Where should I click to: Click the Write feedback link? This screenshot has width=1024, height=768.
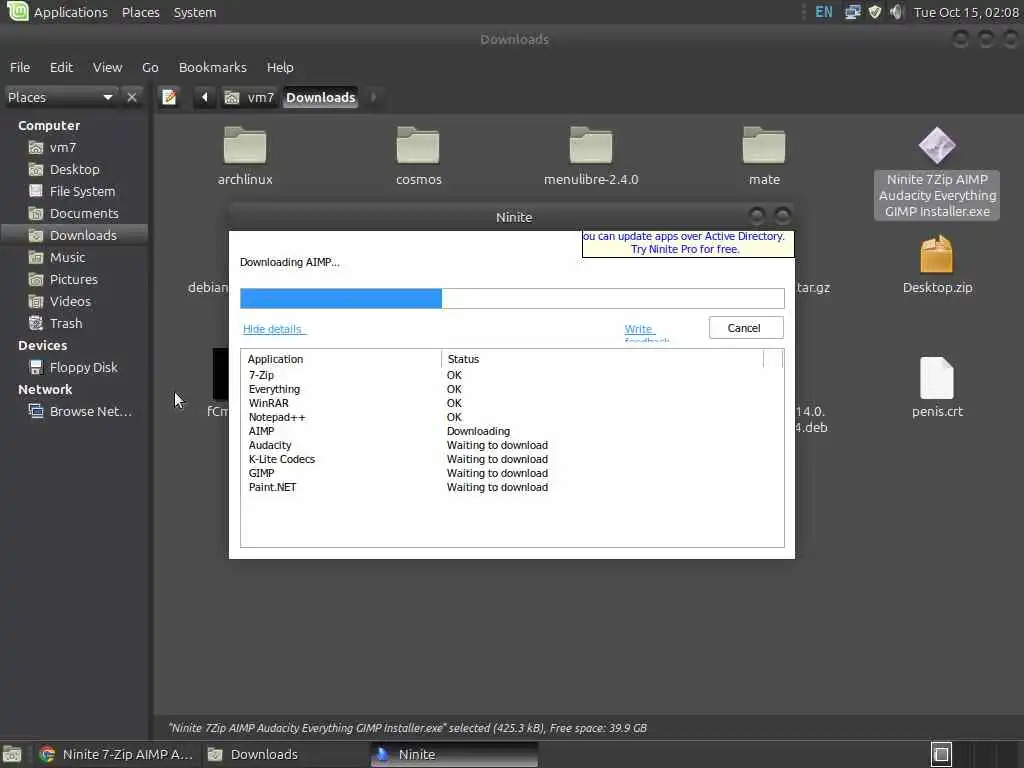[x=646, y=333]
